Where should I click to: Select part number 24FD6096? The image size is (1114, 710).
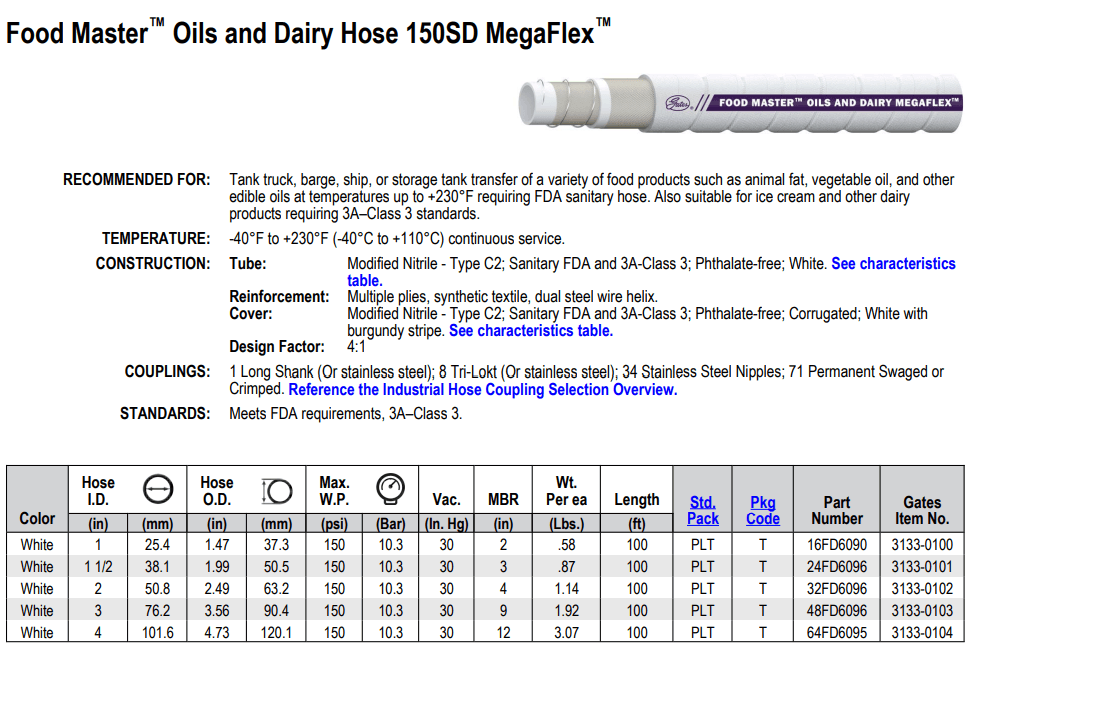click(x=836, y=567)
